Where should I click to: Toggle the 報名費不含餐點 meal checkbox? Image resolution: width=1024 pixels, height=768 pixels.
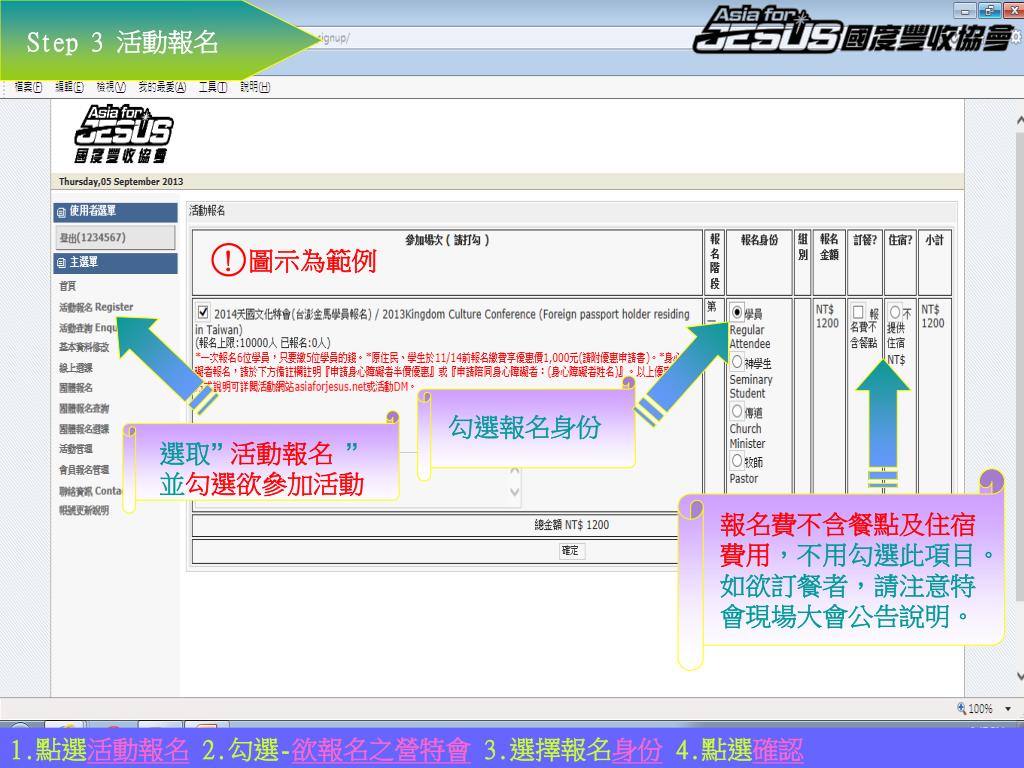[858, 312]
